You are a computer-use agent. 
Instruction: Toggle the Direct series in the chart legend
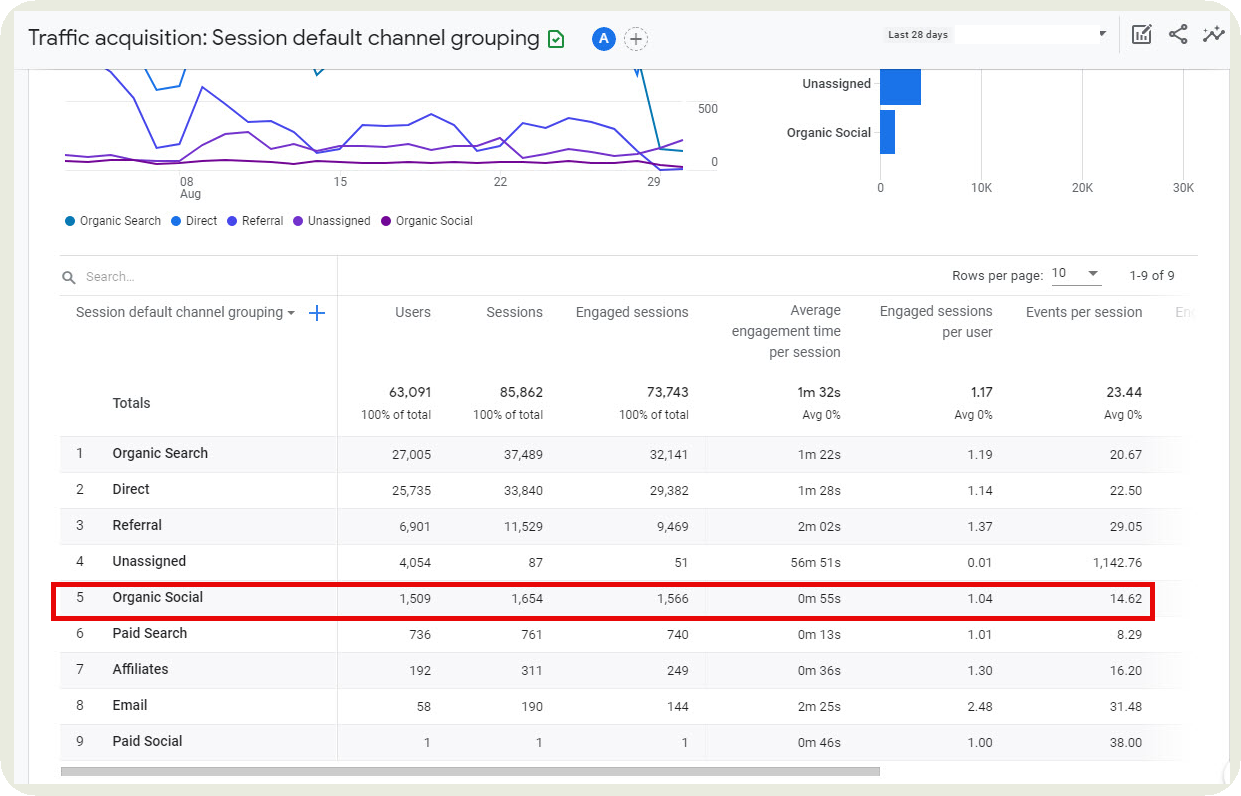coord(193,220)
